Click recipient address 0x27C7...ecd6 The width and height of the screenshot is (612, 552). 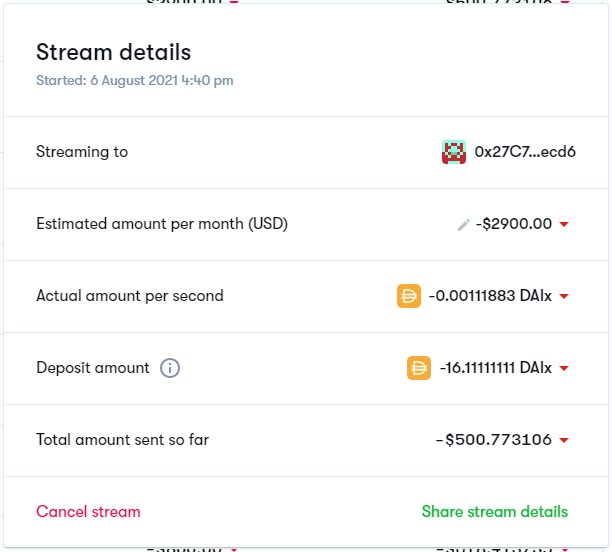[x=525, y=152]
